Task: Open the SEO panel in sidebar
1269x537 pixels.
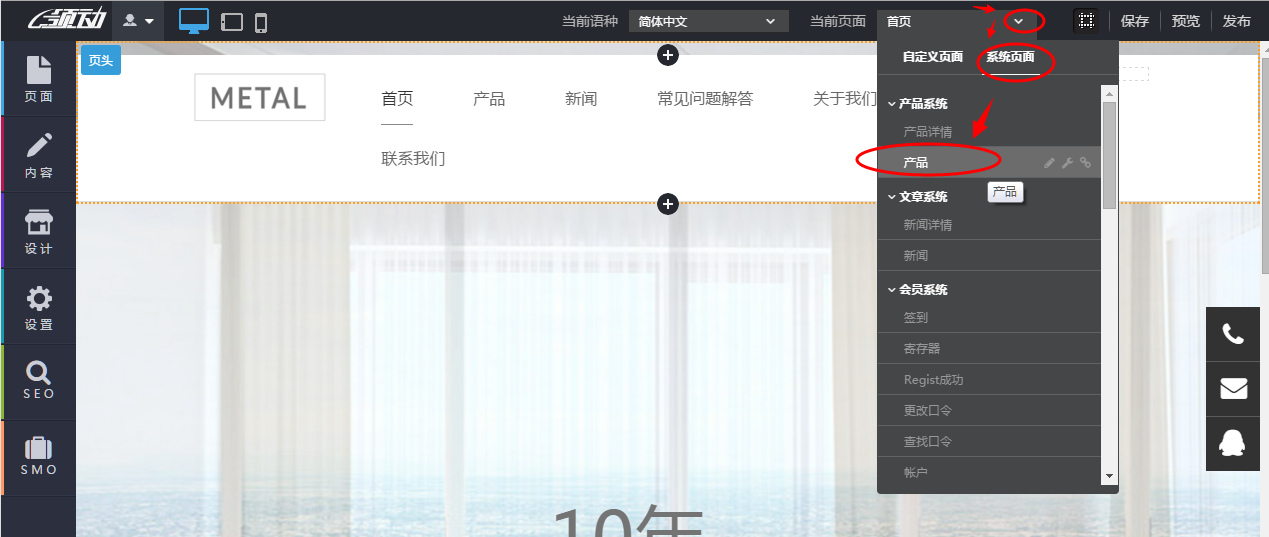Action: point(38,381)
